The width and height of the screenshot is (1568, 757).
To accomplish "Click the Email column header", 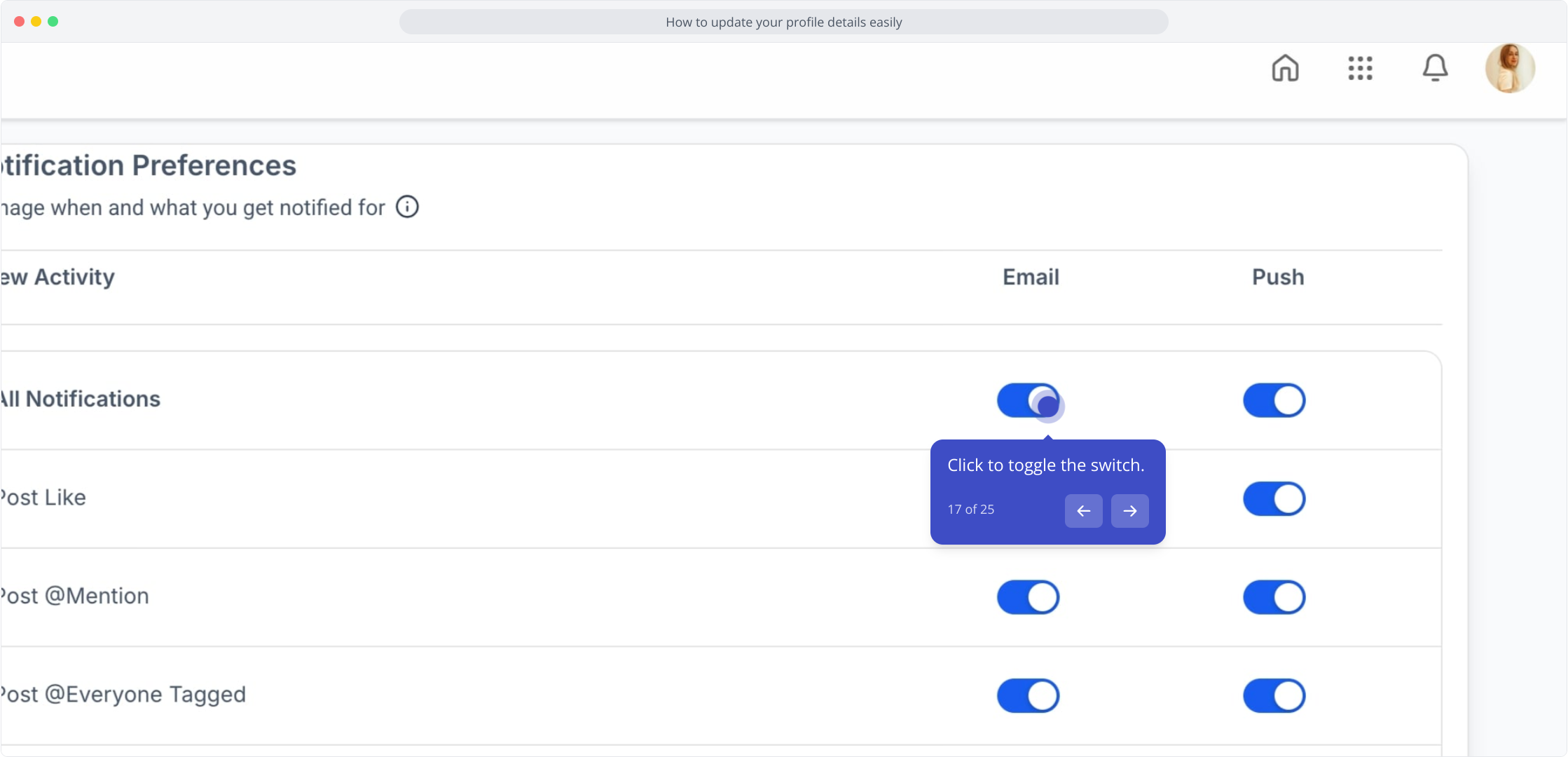I will [x=1031, y=277].
